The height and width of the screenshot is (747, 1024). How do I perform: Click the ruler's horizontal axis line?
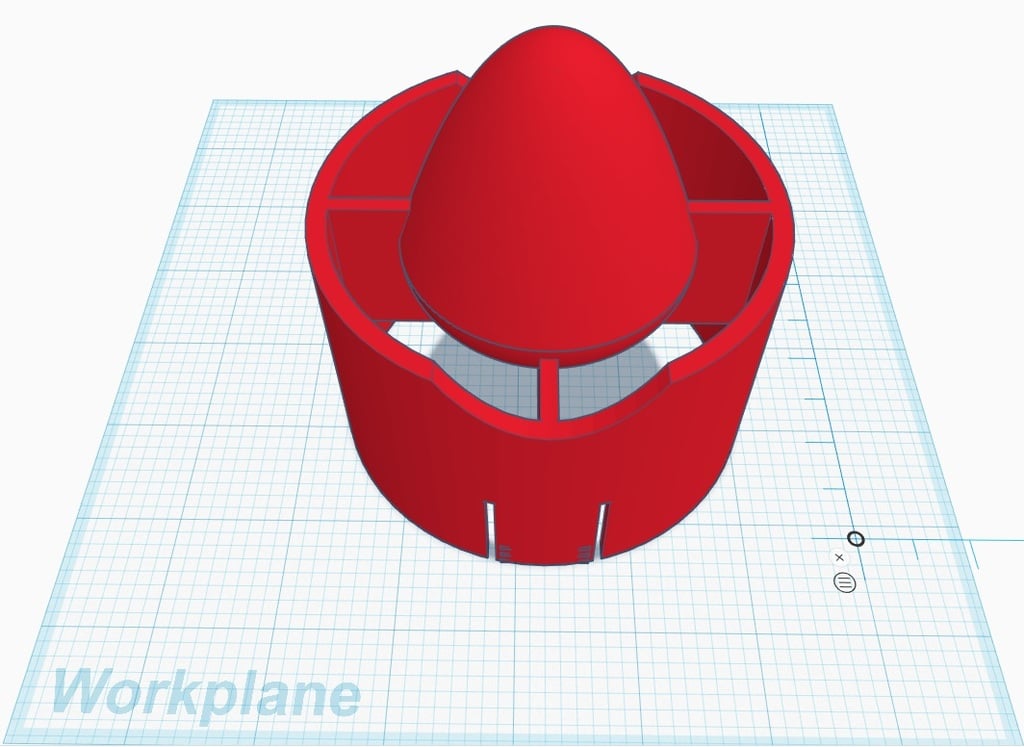point(940,541)
